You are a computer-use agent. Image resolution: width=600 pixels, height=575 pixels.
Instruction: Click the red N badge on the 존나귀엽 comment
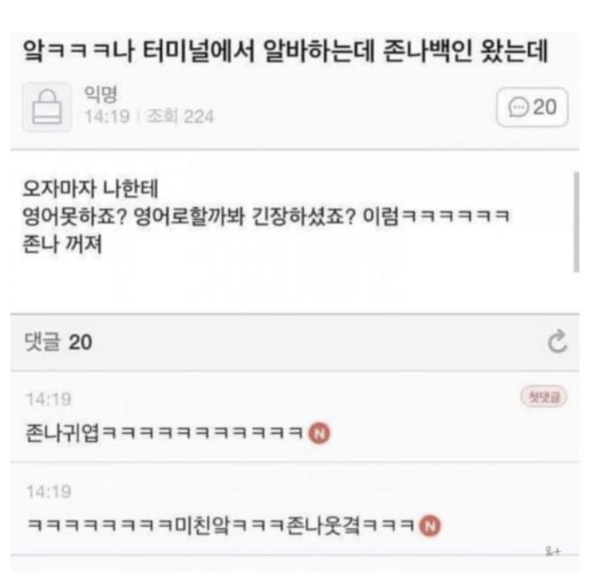[320, 433]
